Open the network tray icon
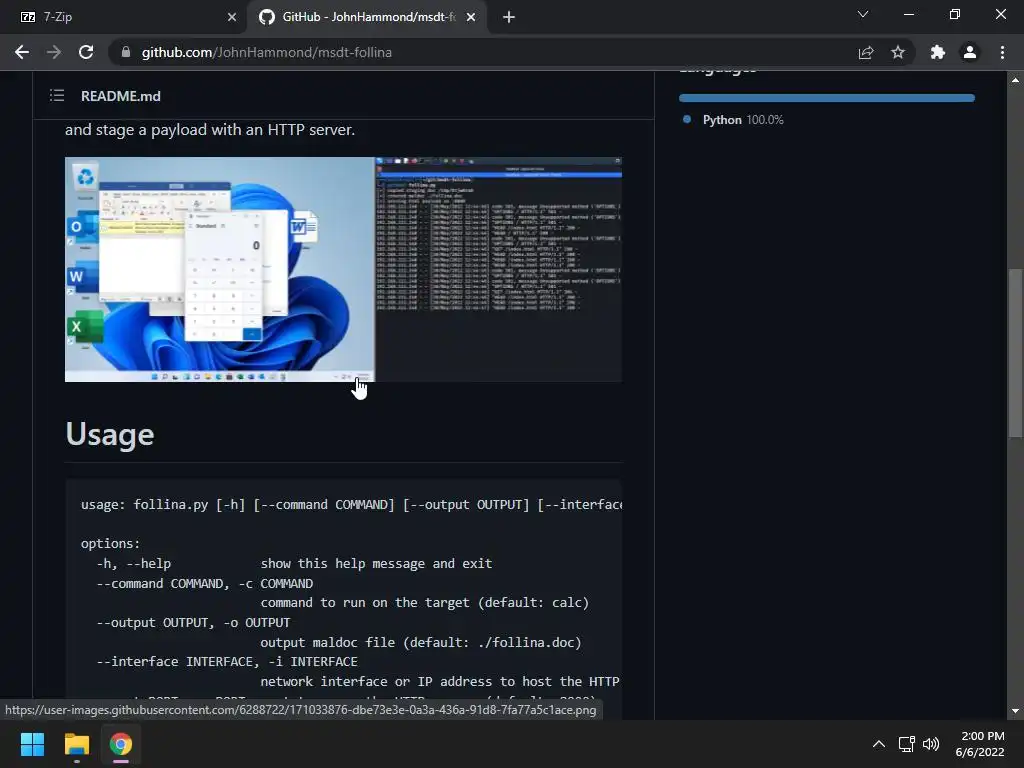 906,744
